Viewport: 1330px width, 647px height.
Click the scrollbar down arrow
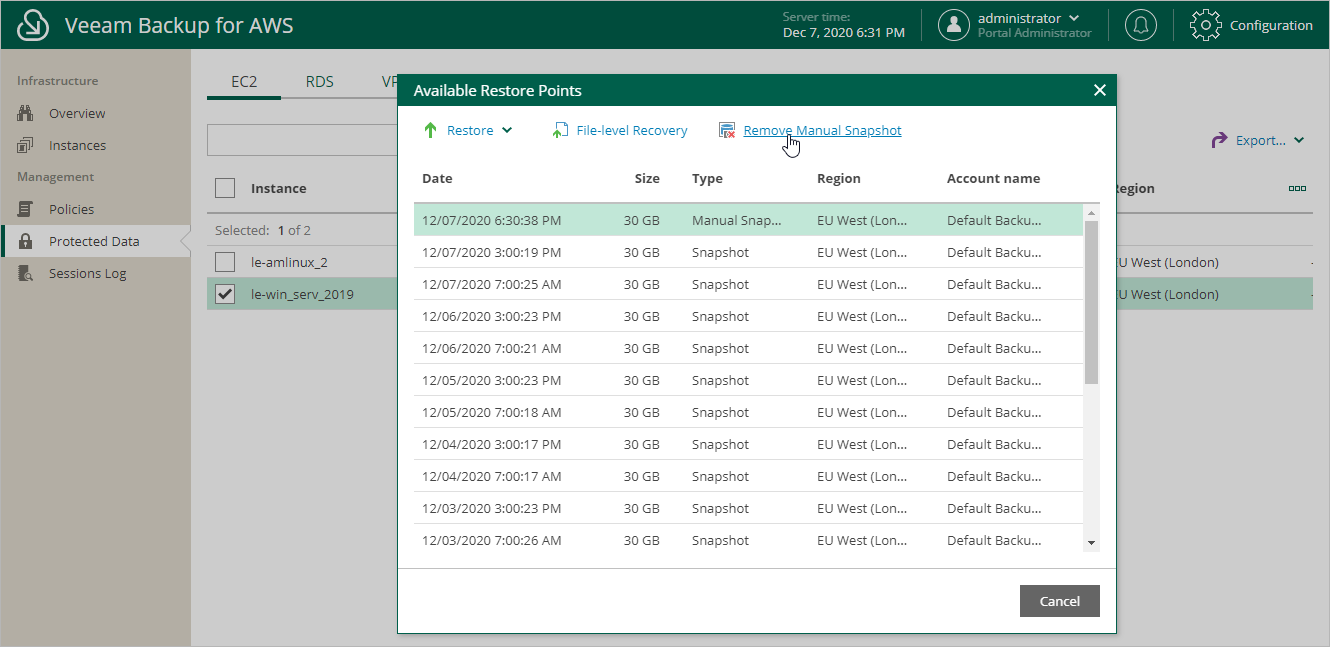[1091, 543]
